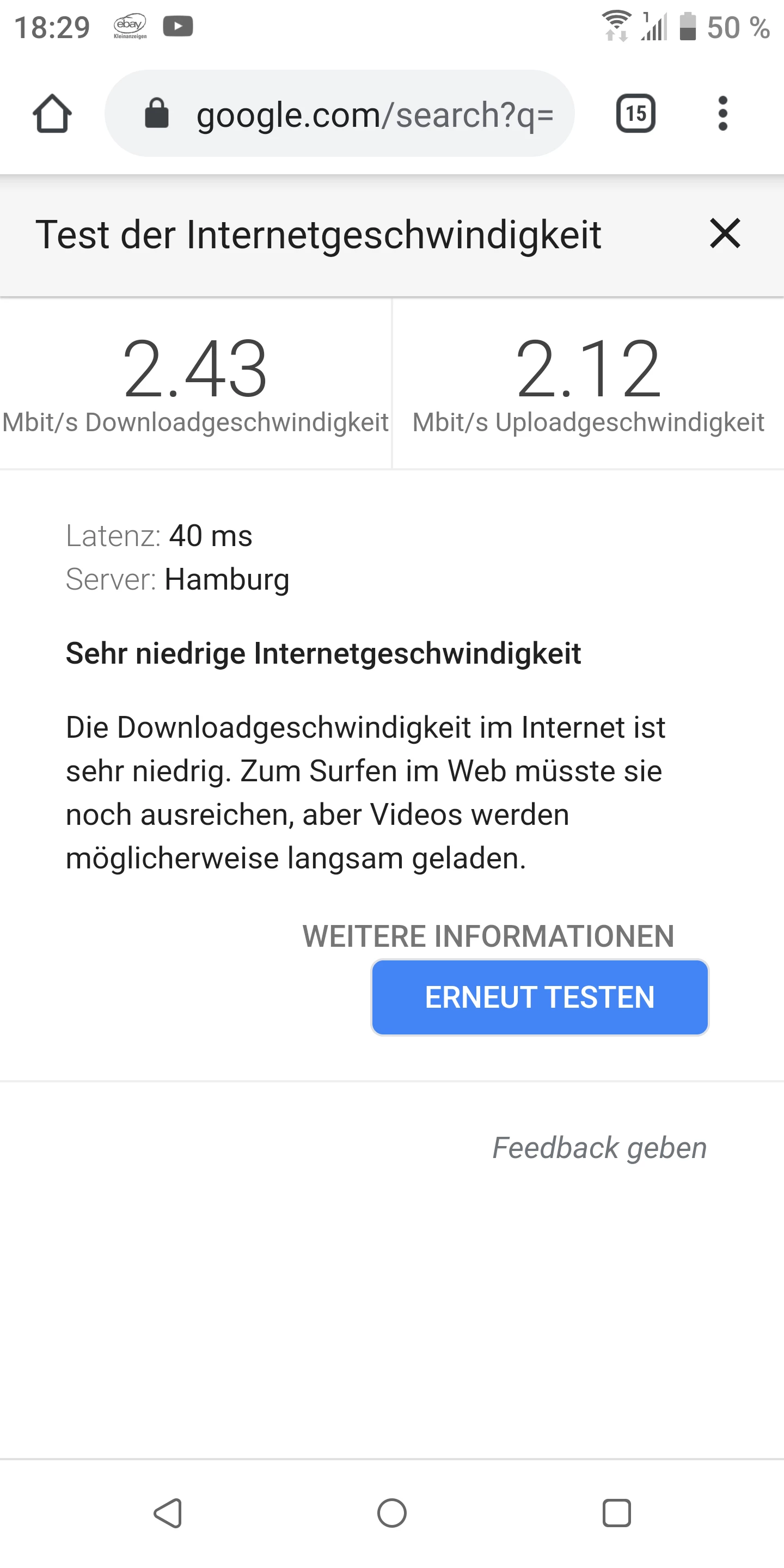Tap the YouTube notification icon in status bar
This screenshot has height=1568, width=784.
click(177, 27)
